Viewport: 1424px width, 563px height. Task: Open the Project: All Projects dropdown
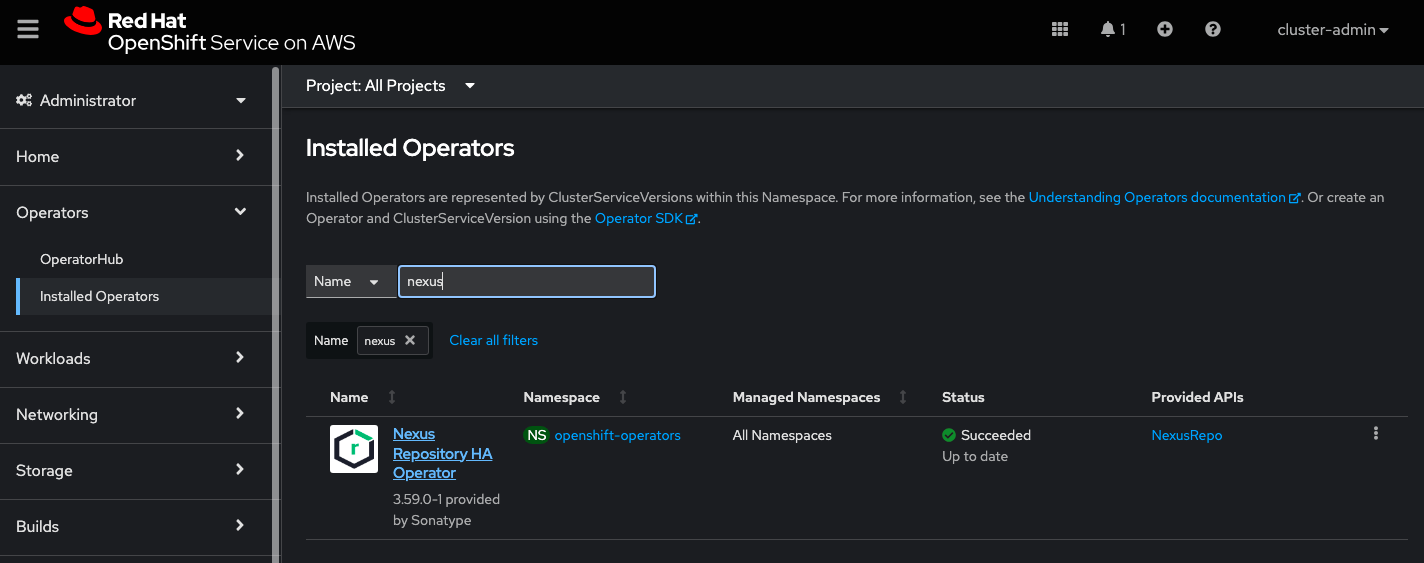tap(390, 86)
